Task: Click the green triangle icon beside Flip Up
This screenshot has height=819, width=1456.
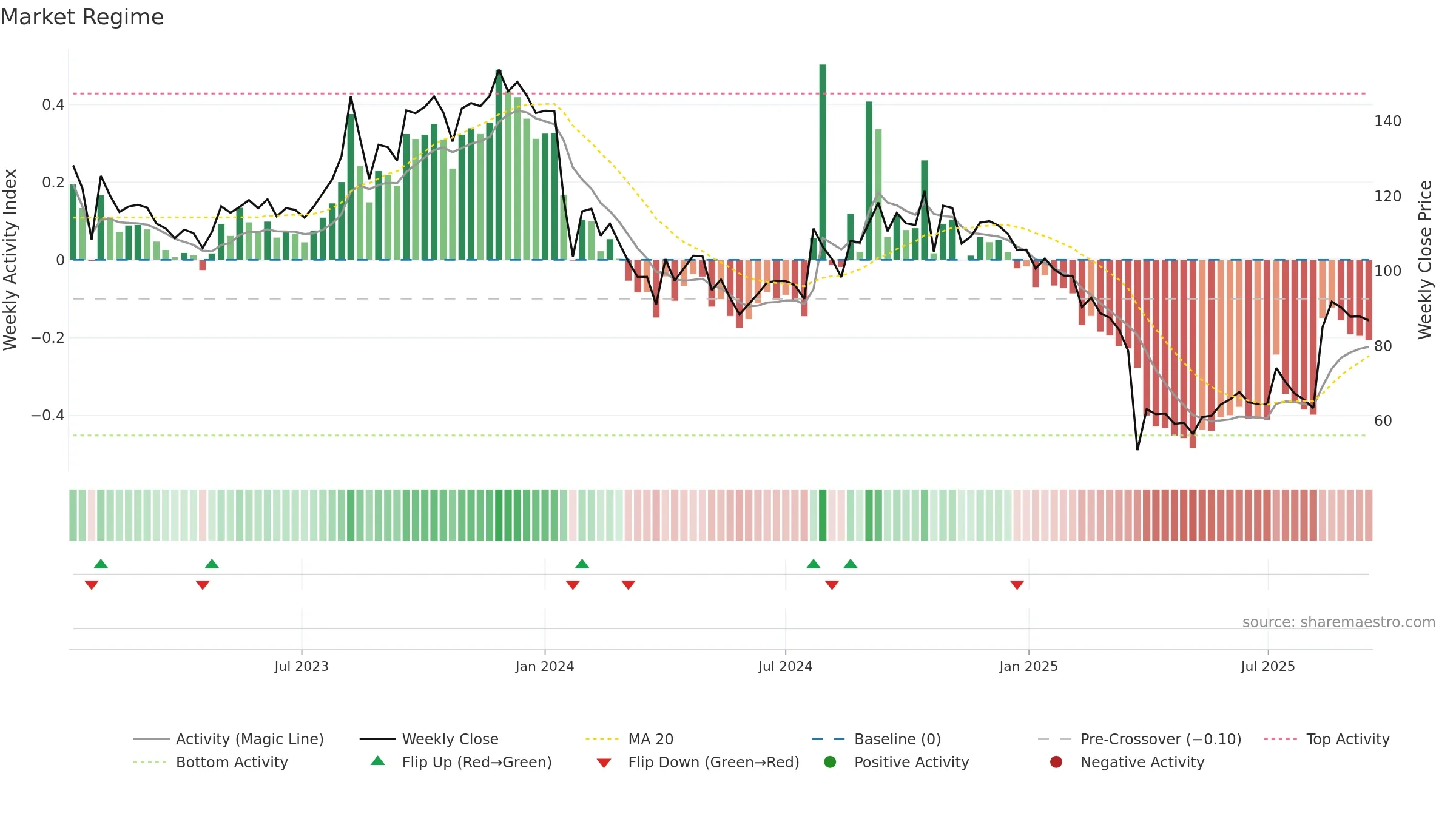Action: tap(378, 761)
